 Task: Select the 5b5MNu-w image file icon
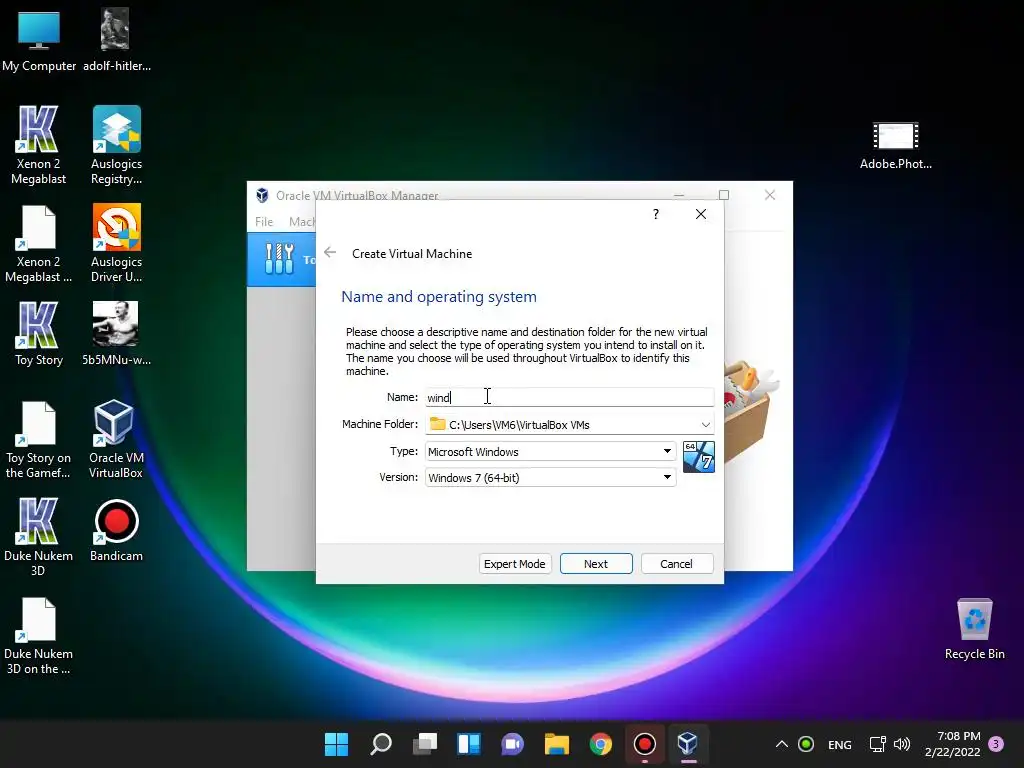coord(116,334)
